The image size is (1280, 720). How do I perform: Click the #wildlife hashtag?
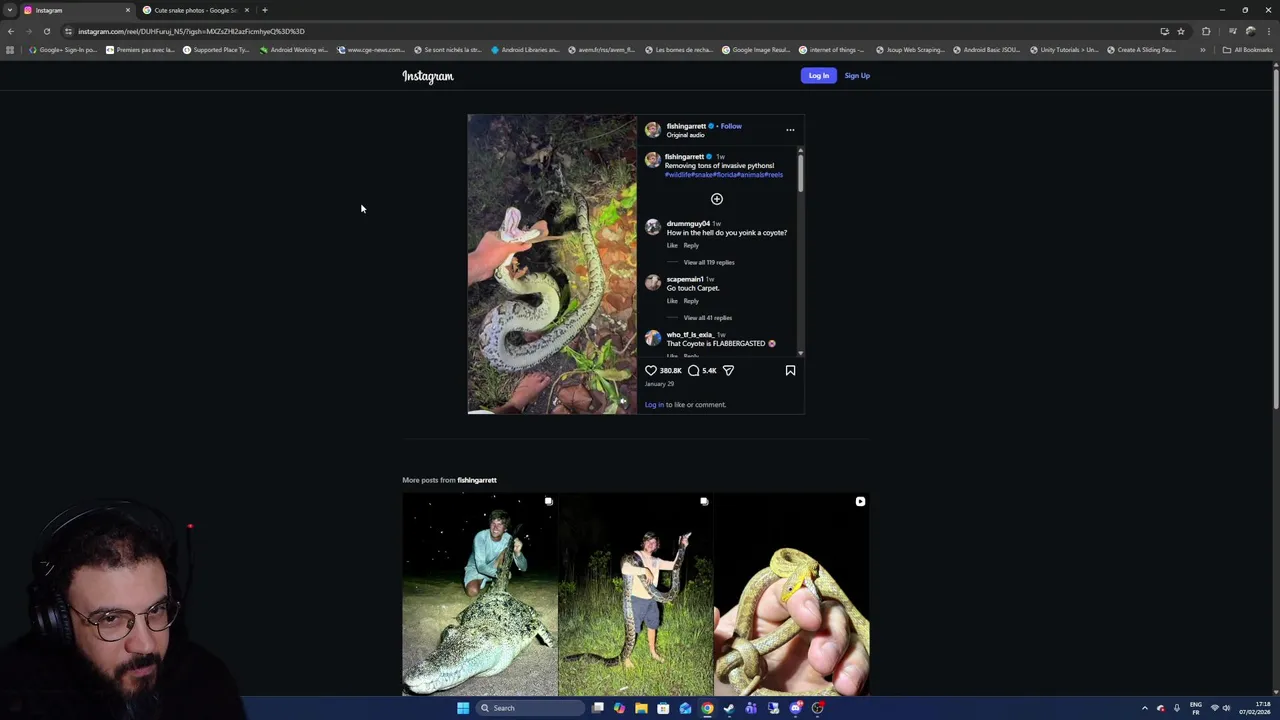[x=678, y=175]
